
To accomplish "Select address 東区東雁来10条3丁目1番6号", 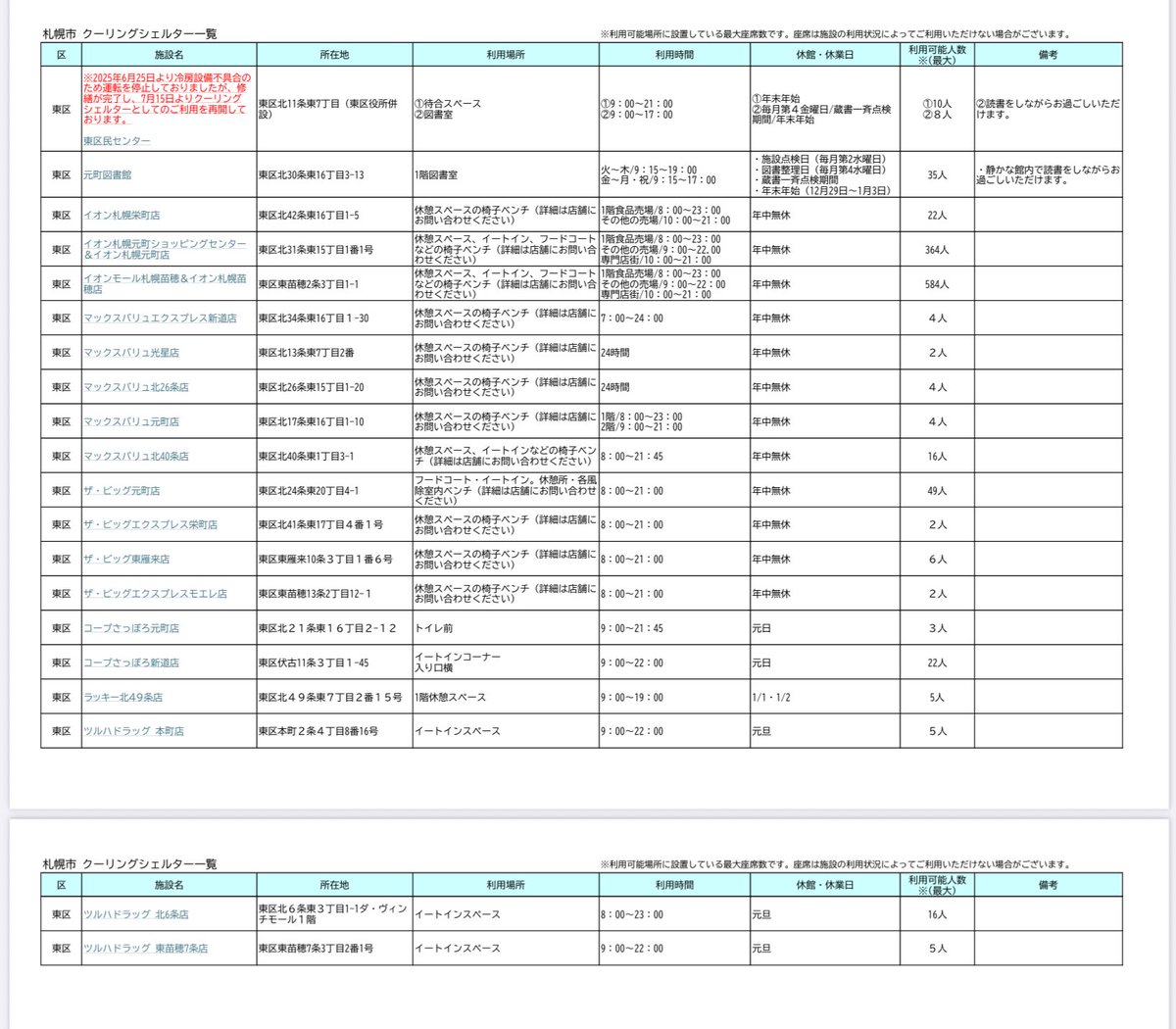I will coord(326,559).
